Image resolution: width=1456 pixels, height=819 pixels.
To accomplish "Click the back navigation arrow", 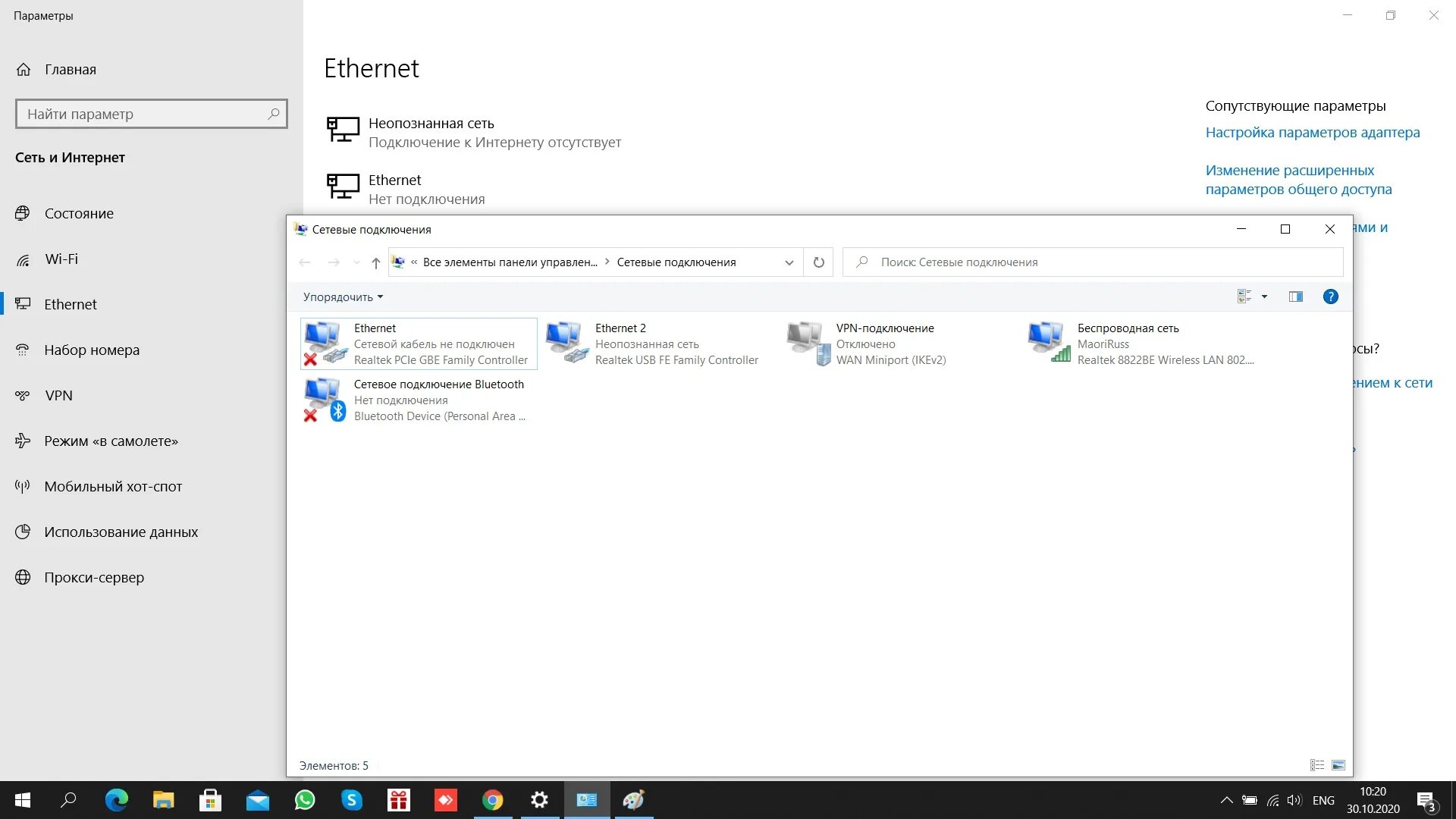I will click(x=305, y=262).
